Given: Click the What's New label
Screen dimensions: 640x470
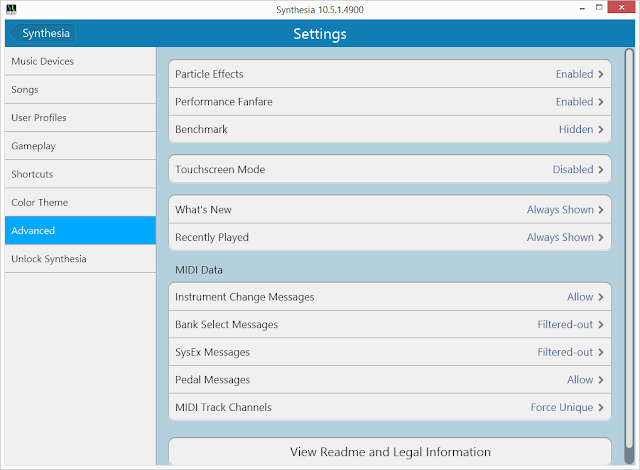Looking at the screenshot, I should click(x=203, y=210).
